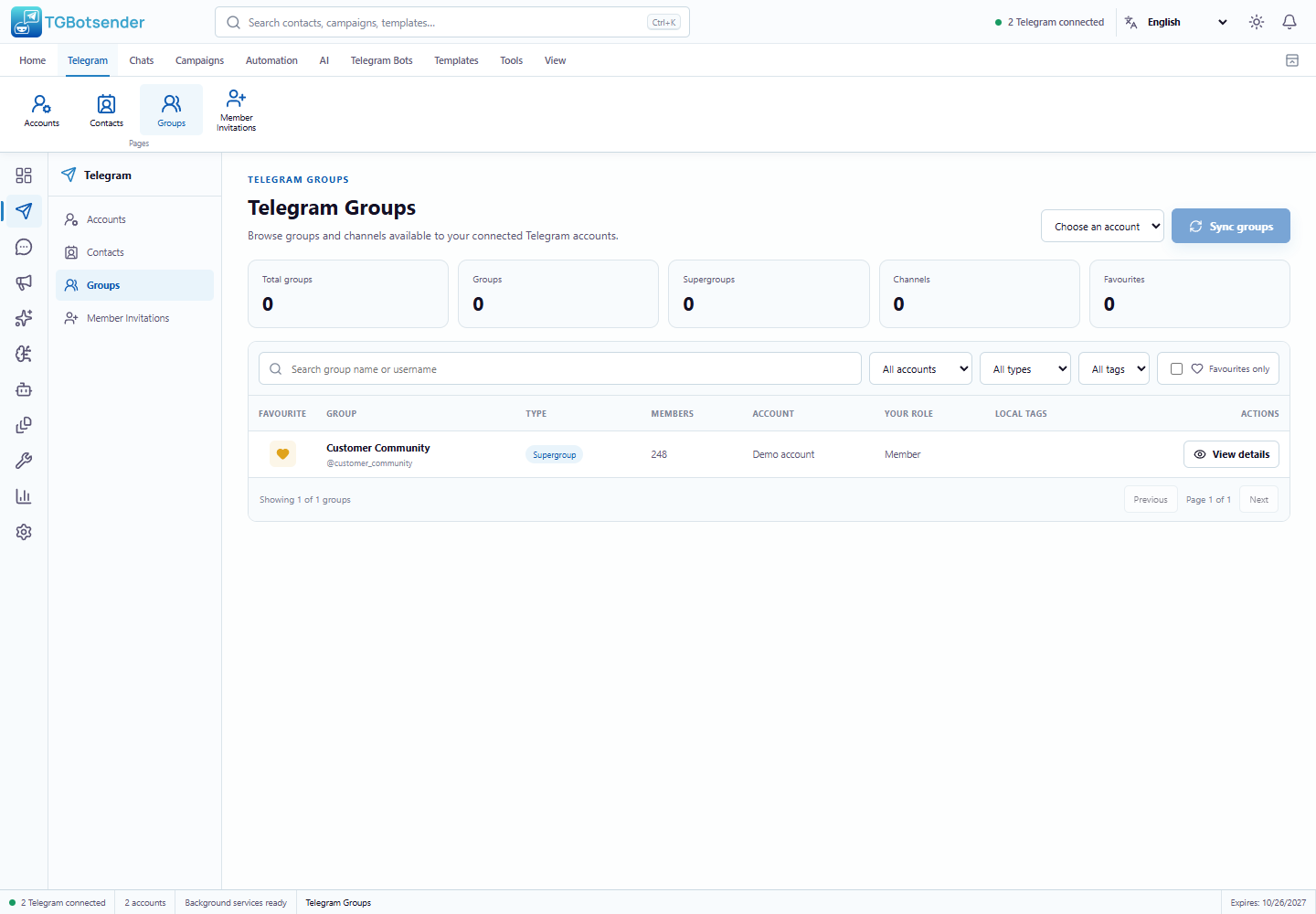View details of Customer Community
1316x914 pixels.
tap(1231, 454)
